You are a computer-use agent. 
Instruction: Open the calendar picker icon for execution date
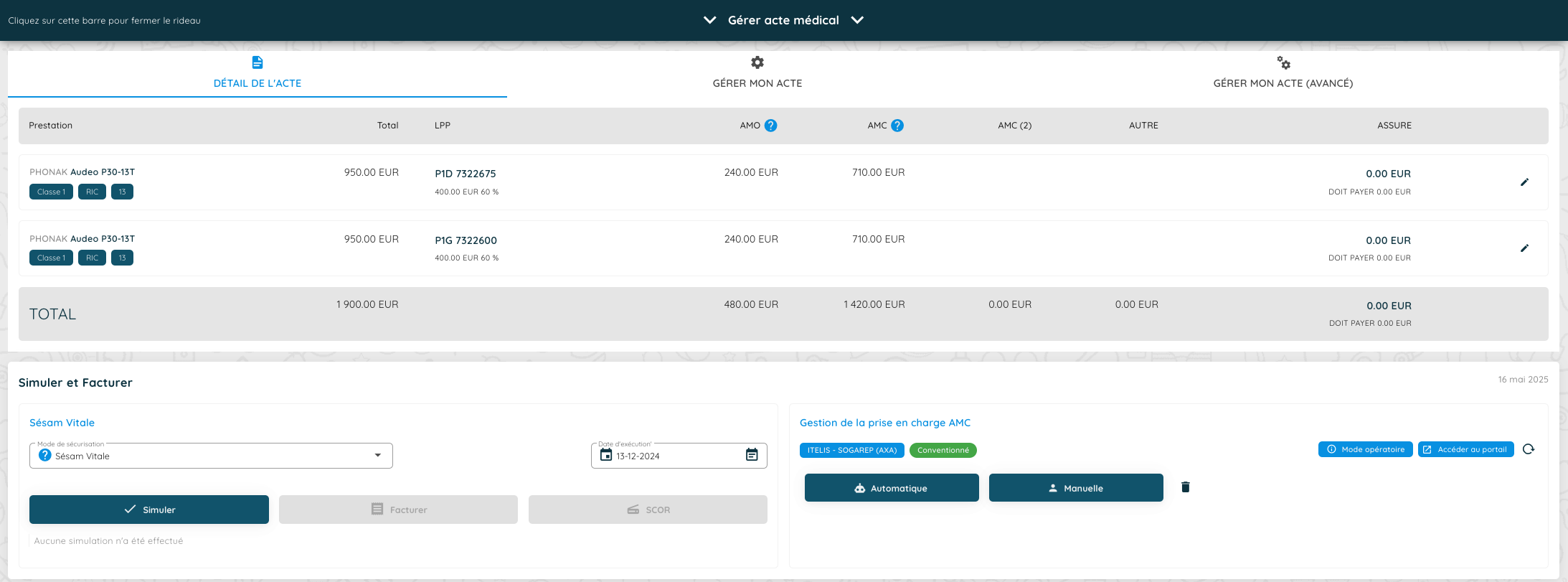(751, 455)
